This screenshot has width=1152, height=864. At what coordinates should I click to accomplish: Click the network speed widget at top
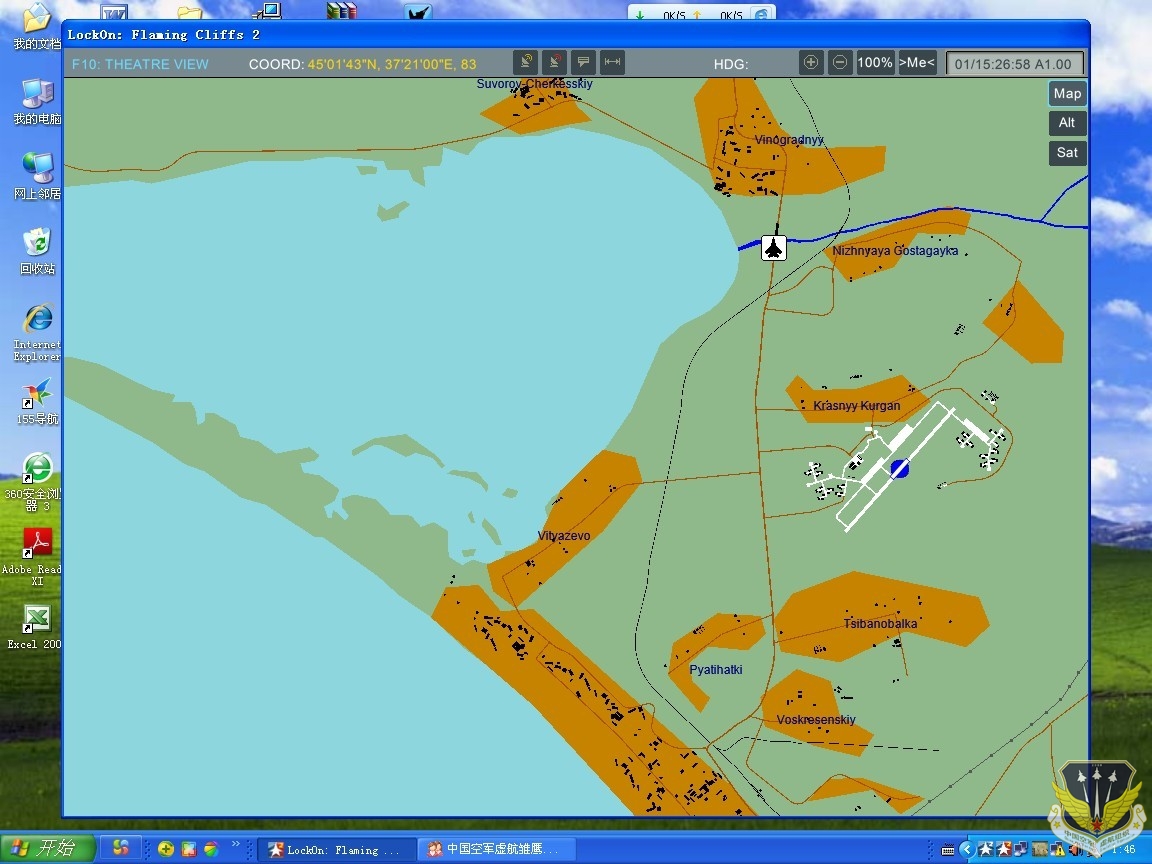pyautogui.click(x=702, y=12)
